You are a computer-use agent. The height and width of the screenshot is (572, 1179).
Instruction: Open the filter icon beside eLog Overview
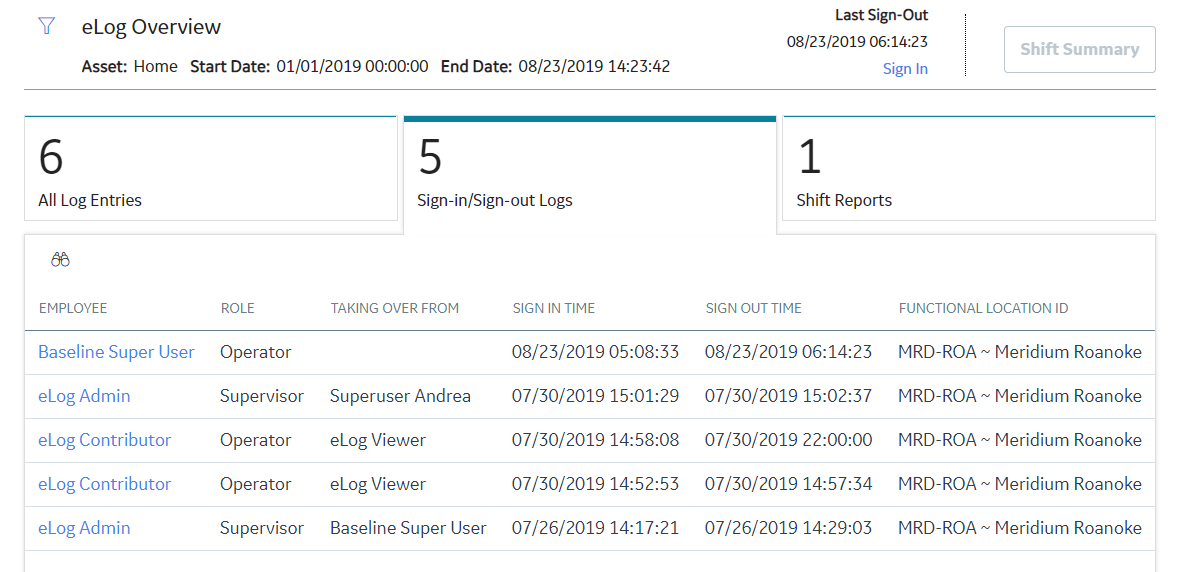point(47,27)
